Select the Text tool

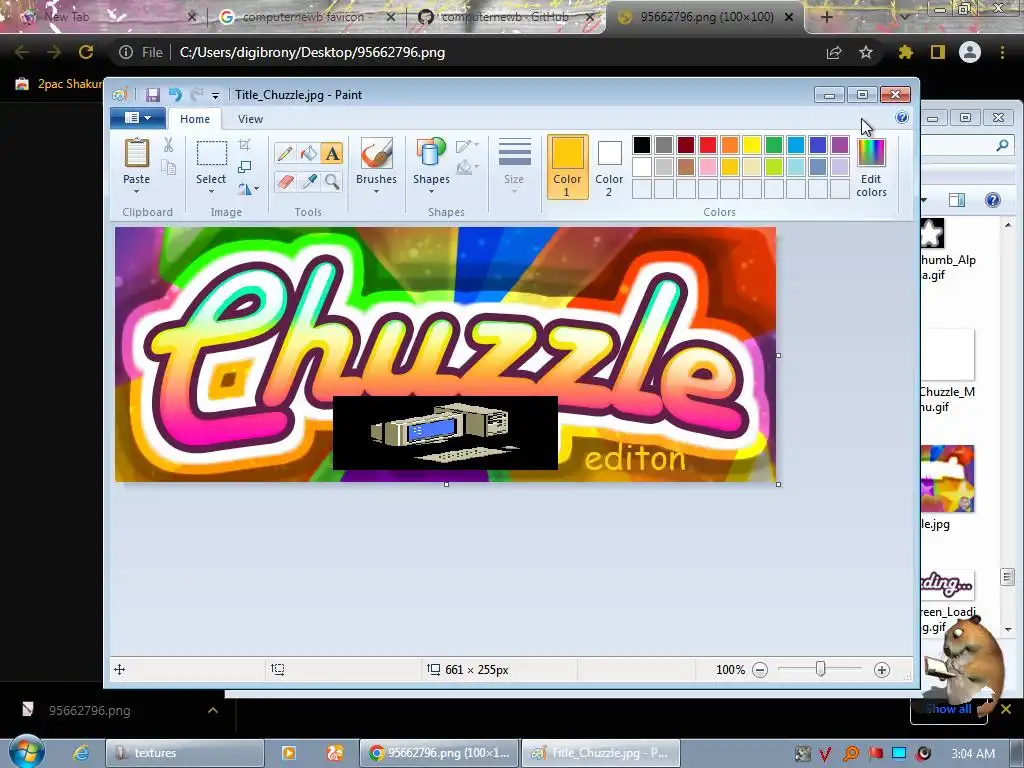point(332,153)
